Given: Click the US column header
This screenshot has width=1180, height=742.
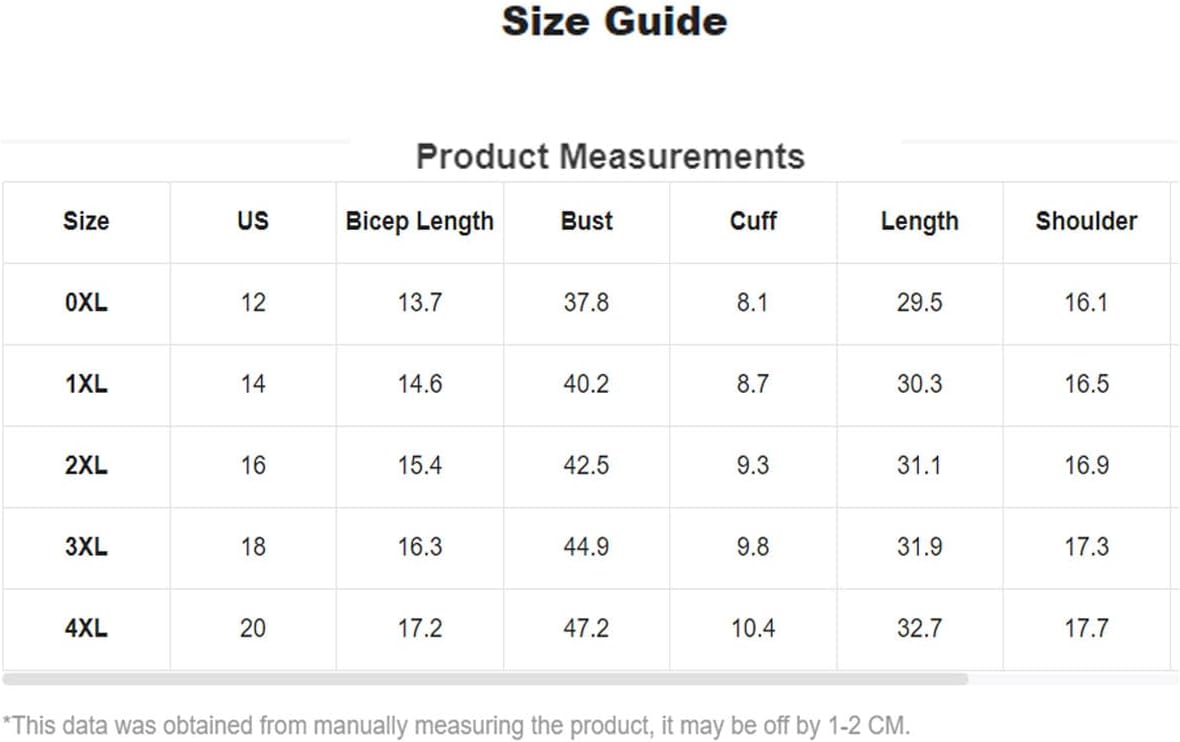Looking at the screenshot, I should click(253, 220).
